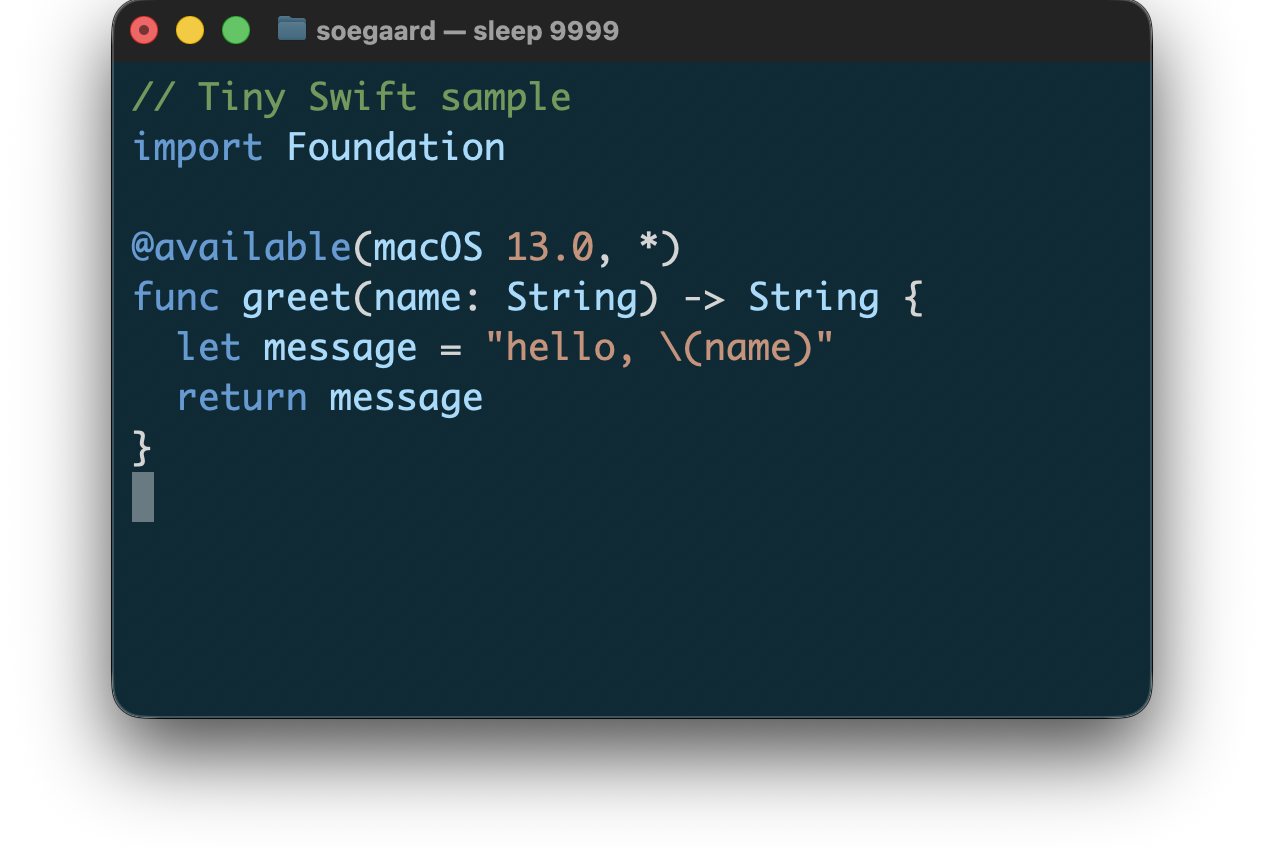
Task: Click the window title 'soegaard — sleep 9999'
Action: pos(467,31)
